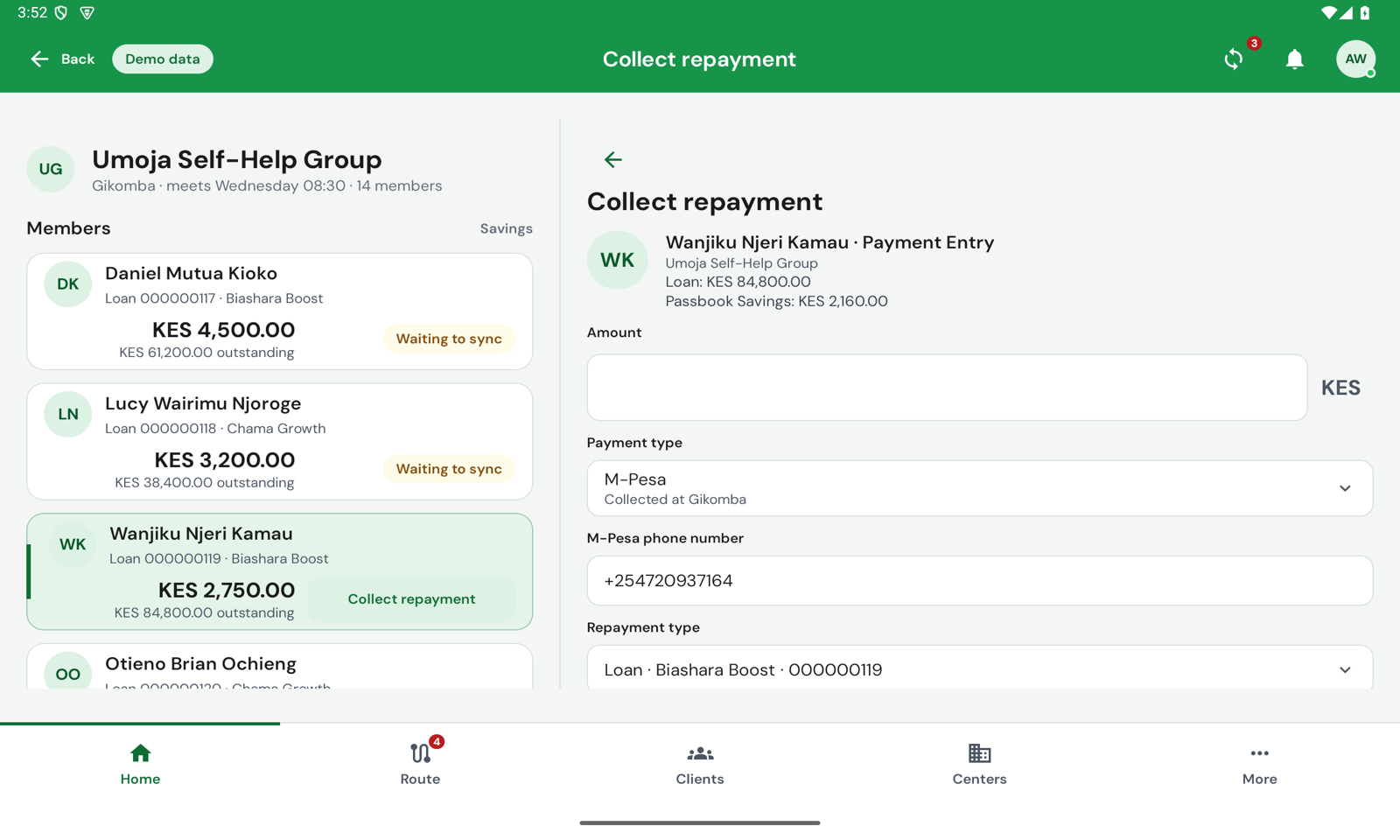
Task: Click KES 38,400.00 outstanding text
Action: tap(205, 483)
